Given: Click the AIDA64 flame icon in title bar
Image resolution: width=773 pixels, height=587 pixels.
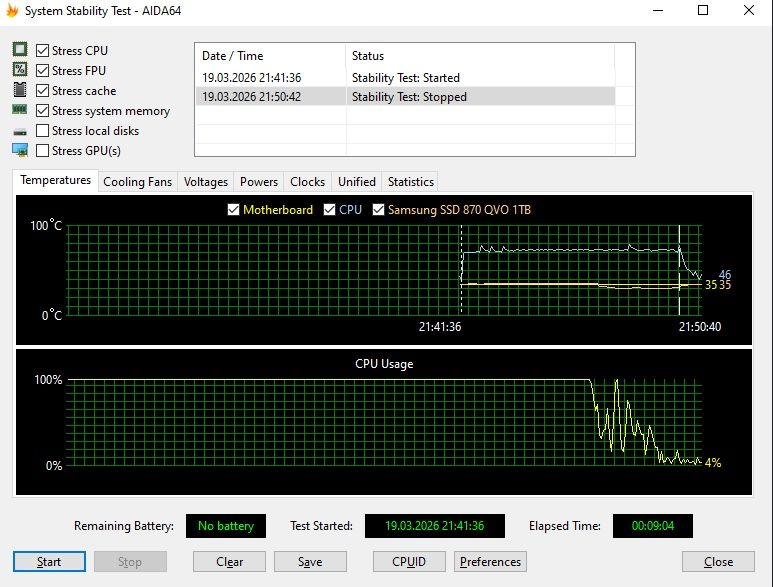Looking at the screenshot, I should (12, 10).
